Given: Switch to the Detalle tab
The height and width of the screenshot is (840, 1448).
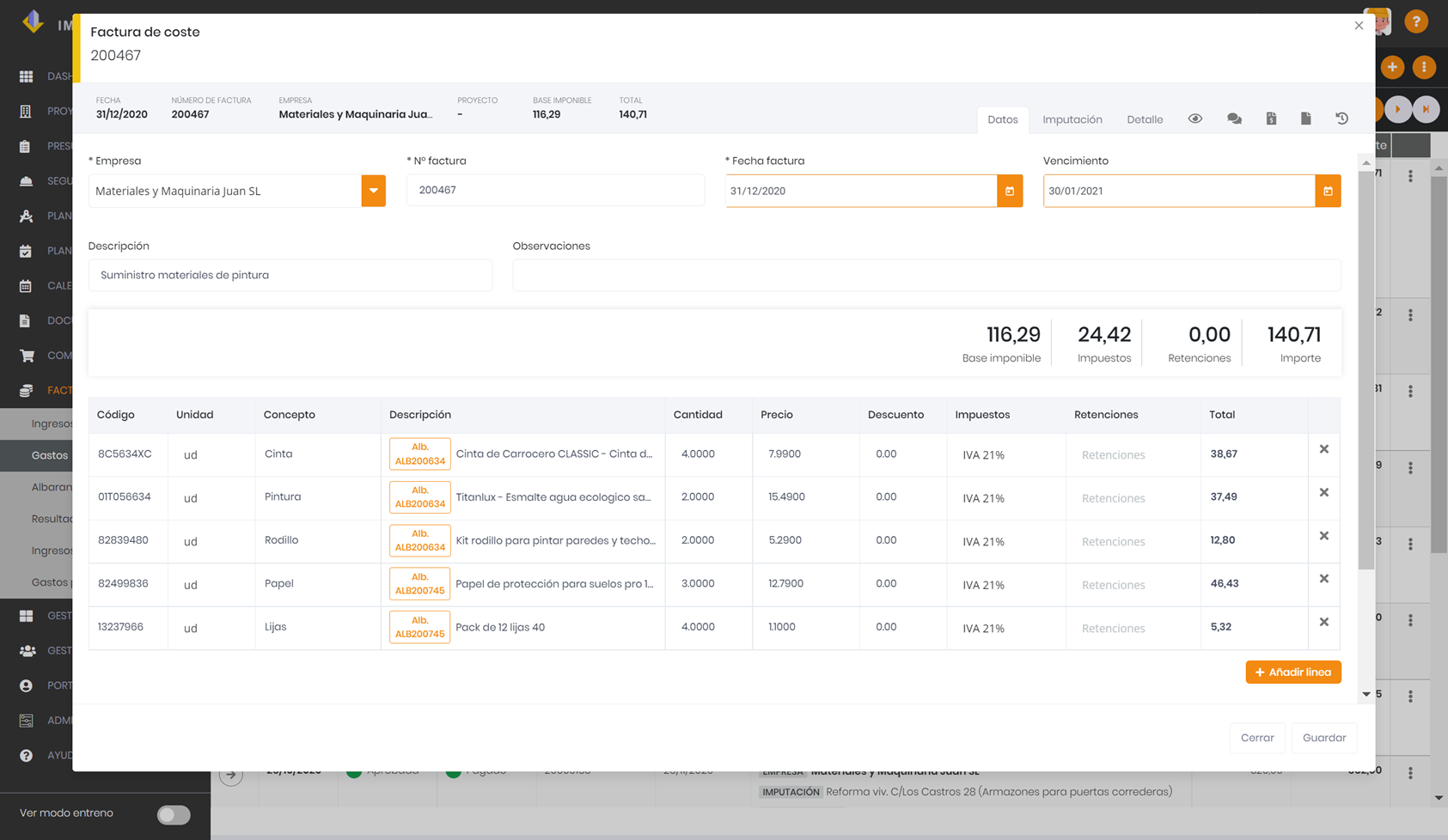Looking at the screenshot, I should click(1145, 119).
